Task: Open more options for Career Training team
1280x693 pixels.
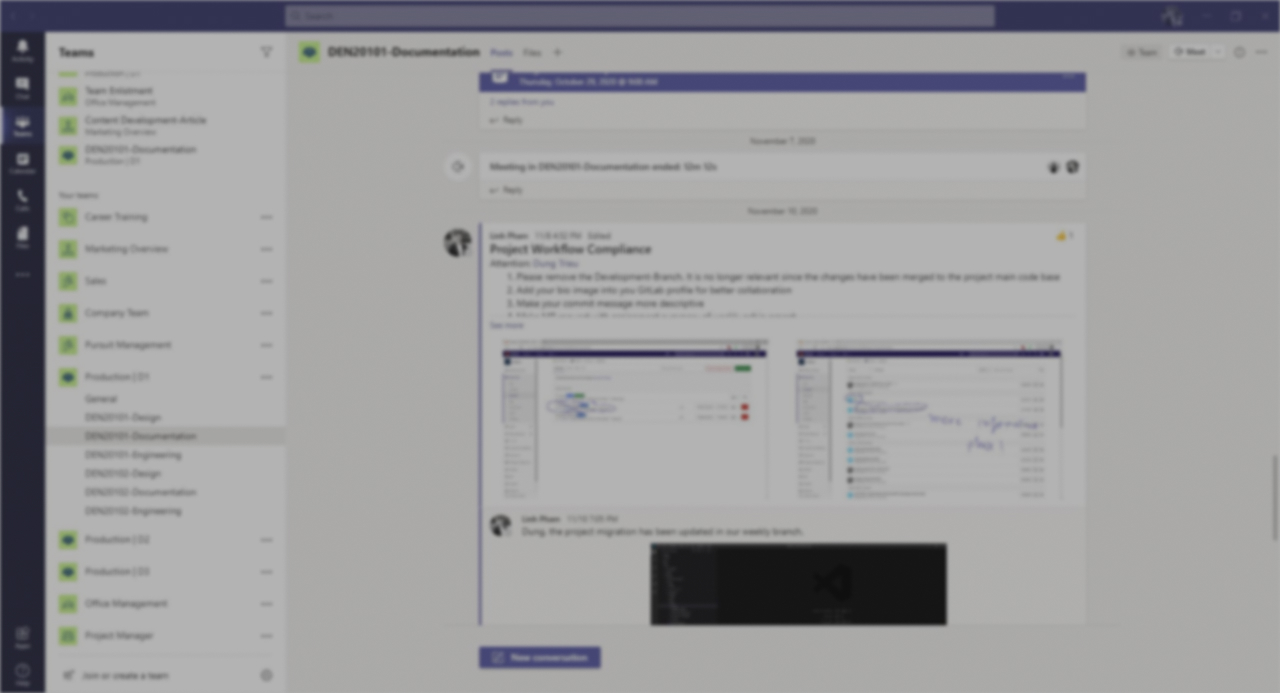Action: (266, 217)
